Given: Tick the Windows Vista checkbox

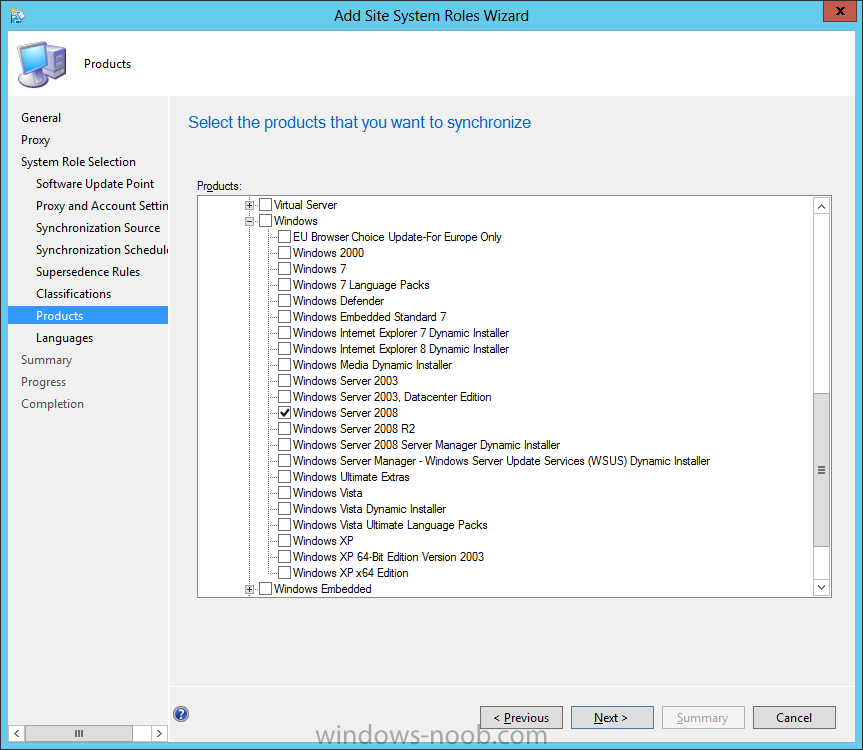Looking at the screenshot, I should [x=285, y=492].
